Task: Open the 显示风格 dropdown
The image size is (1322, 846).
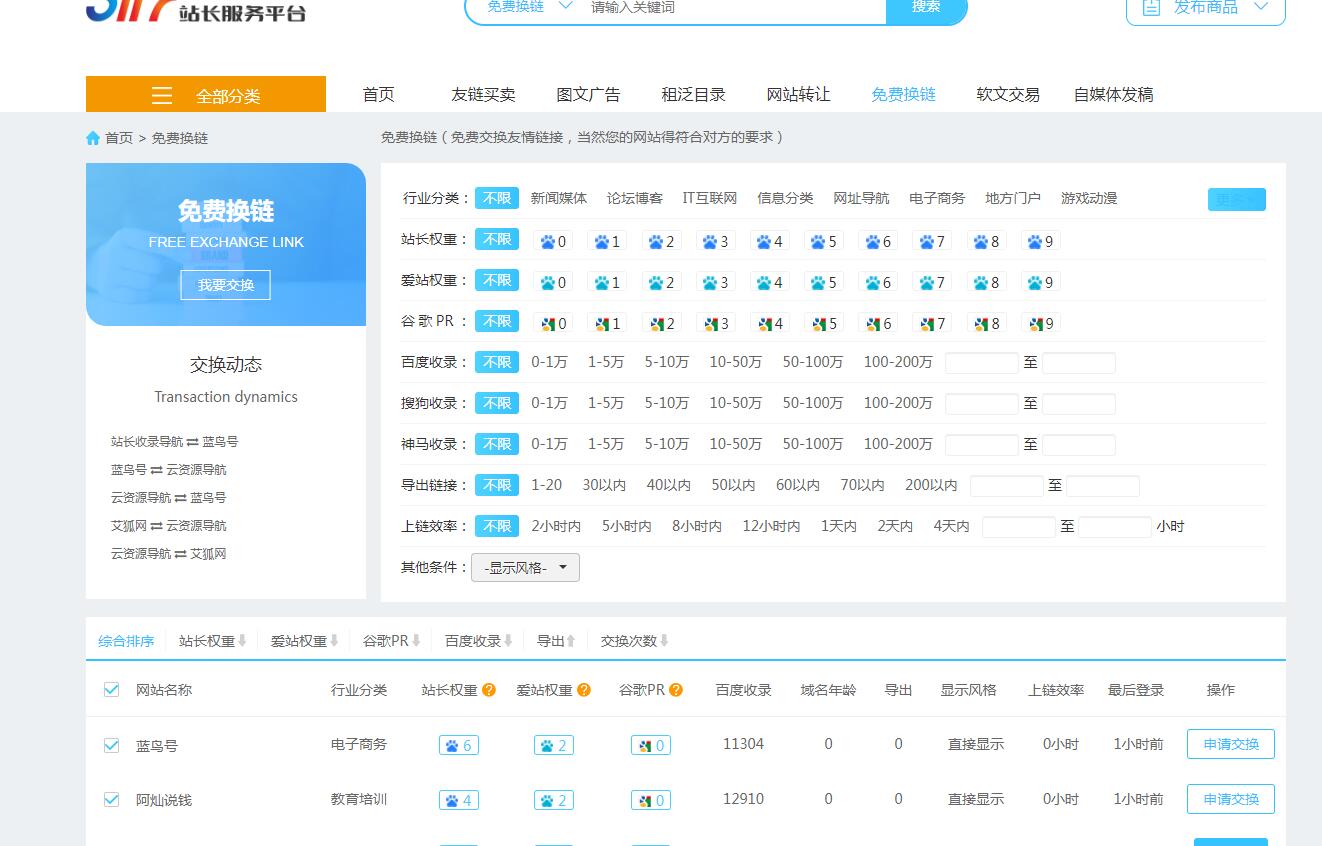Action: pos(525,568)
